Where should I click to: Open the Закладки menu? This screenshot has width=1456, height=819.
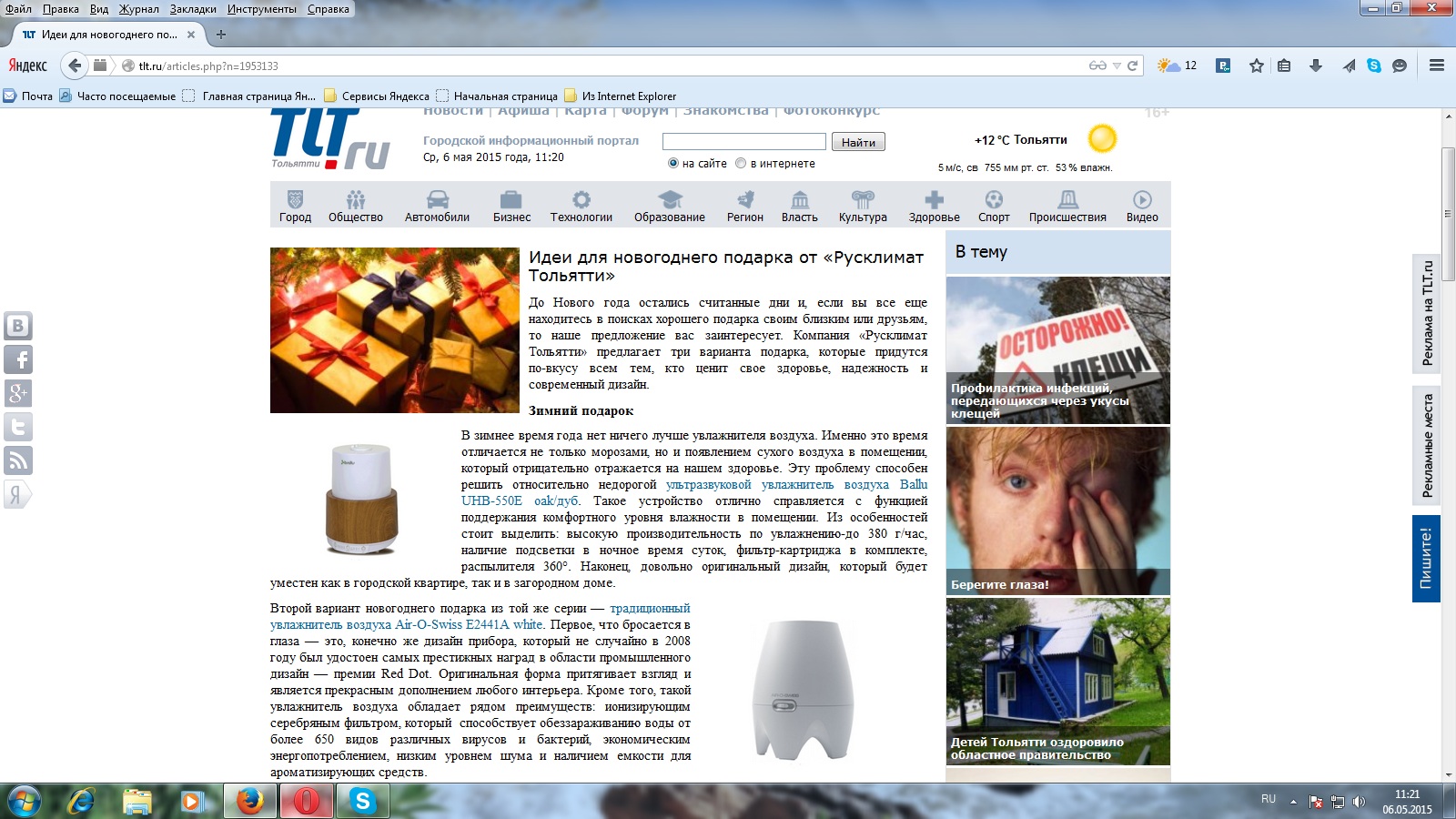click(193, 9)
